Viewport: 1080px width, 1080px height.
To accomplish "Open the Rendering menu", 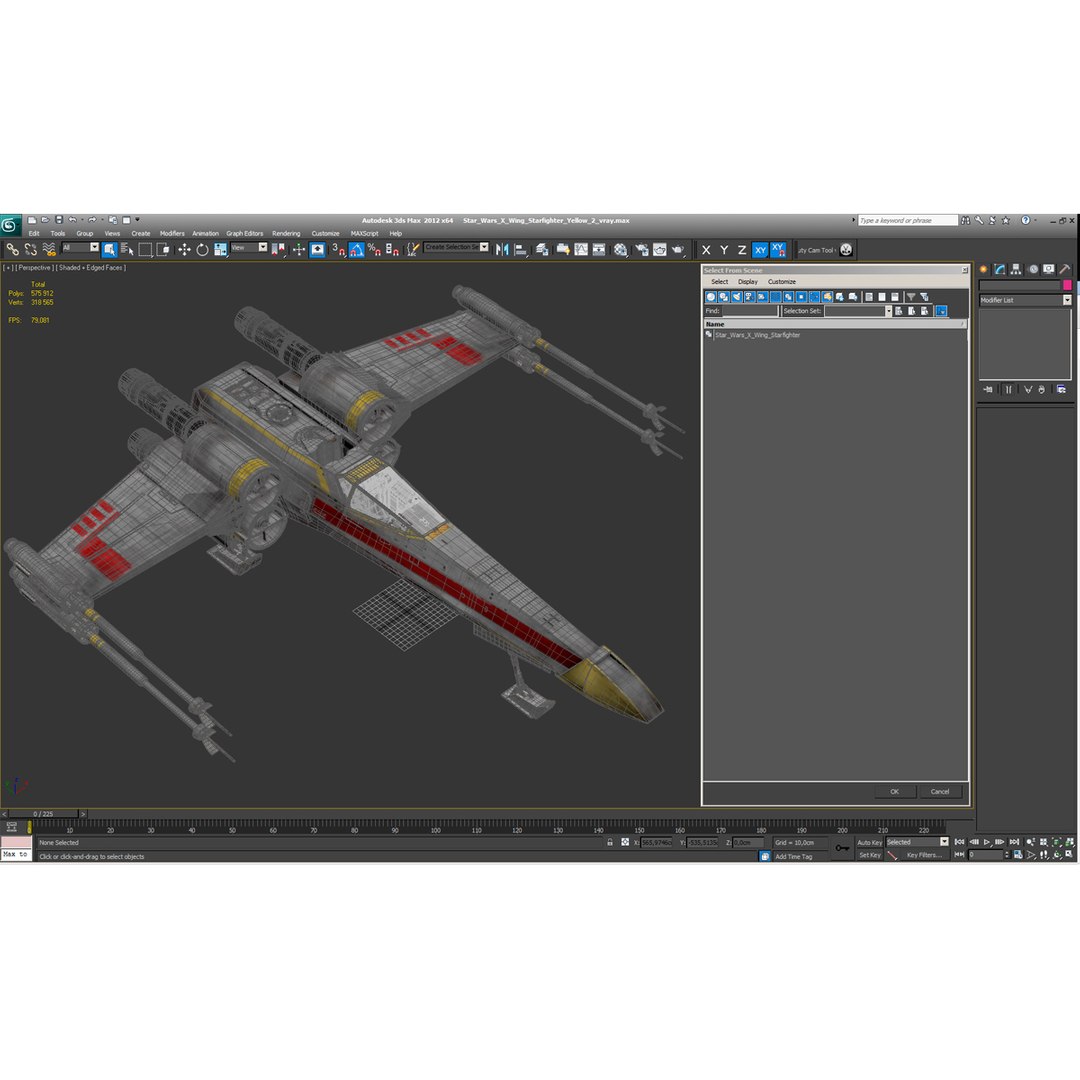I will pyautogui.click(x=286, y=233).
